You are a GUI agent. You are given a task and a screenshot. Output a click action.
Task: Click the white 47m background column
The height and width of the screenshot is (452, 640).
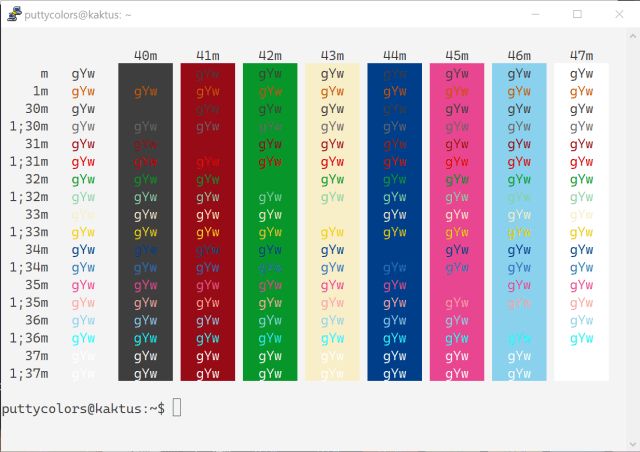(581, 222)
